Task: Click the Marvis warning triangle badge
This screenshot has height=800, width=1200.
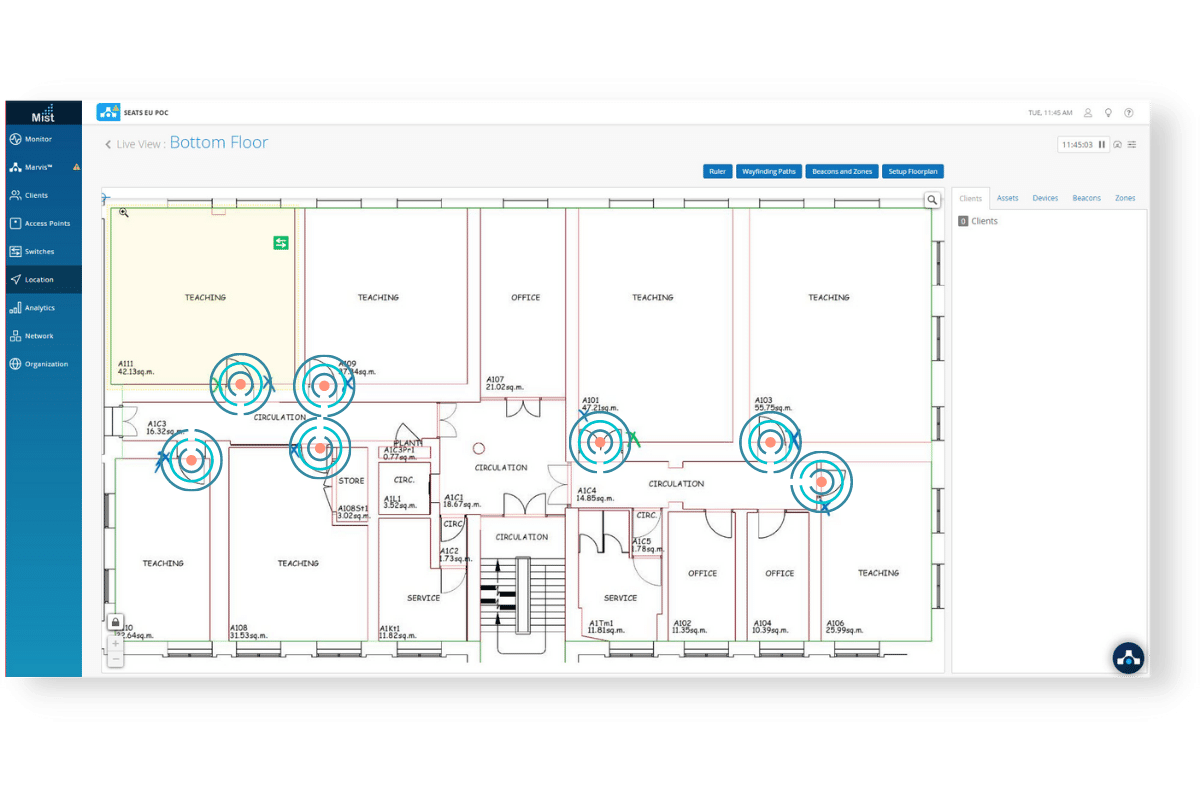Action: tap(76, 167)
